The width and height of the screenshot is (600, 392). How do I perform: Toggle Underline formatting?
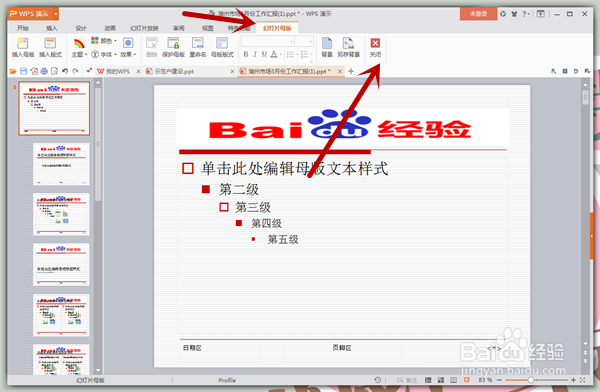click(x=264, y=54)
